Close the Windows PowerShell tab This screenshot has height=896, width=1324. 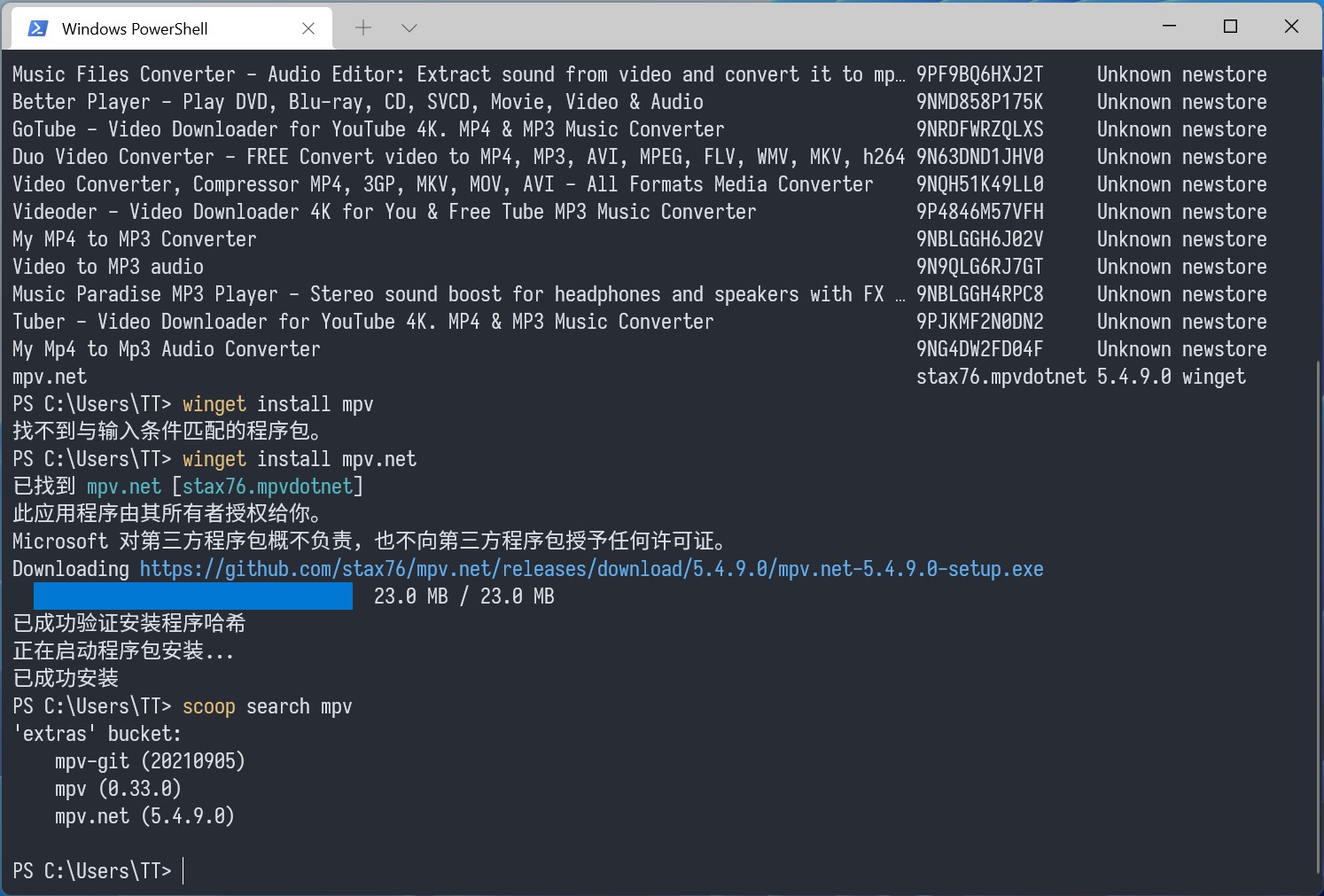click(308, 28)
